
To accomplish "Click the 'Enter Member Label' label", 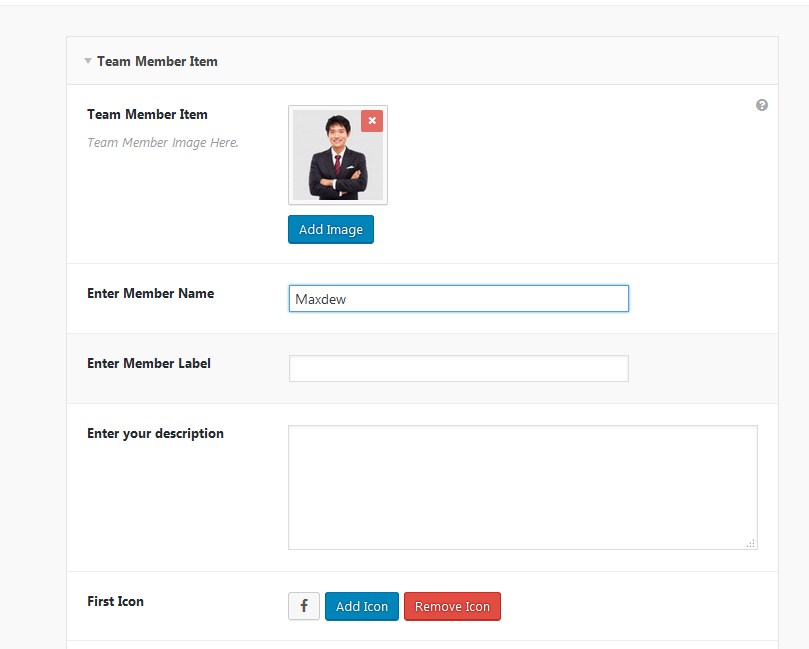I will (x=149, y=363).
